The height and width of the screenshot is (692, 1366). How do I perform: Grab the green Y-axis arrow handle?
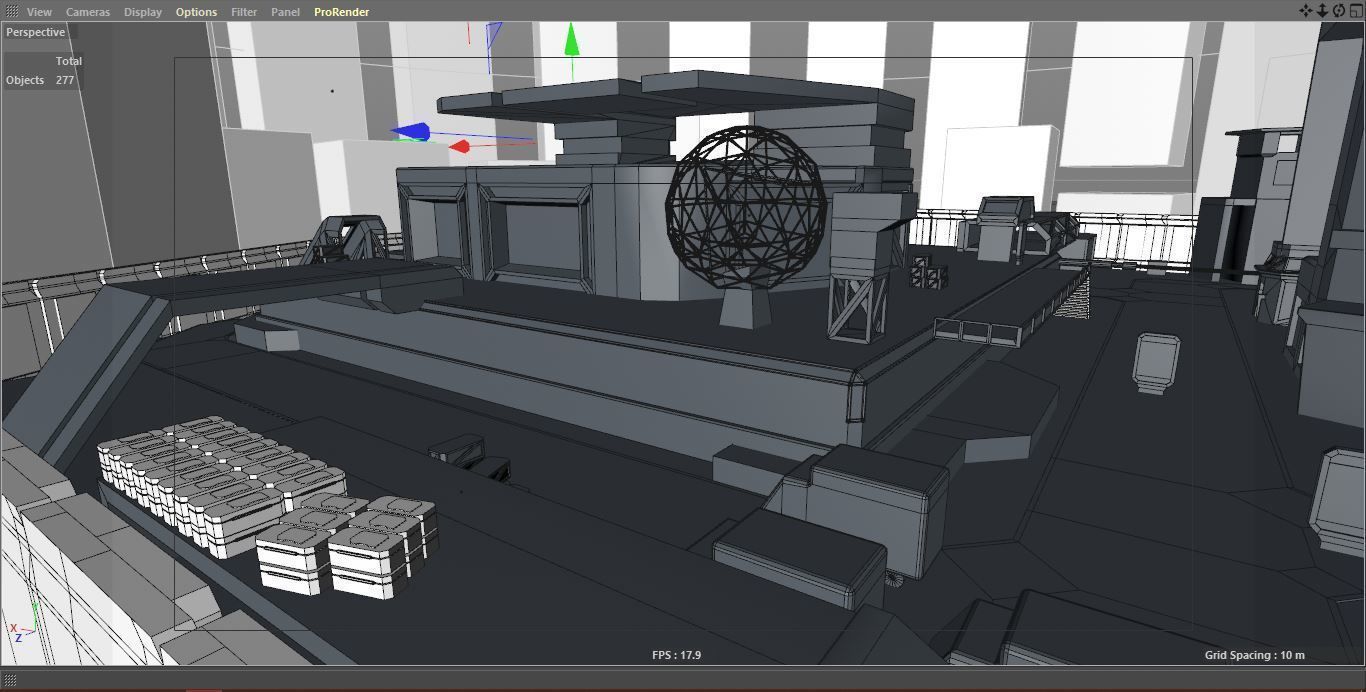[x=571, y=41]
